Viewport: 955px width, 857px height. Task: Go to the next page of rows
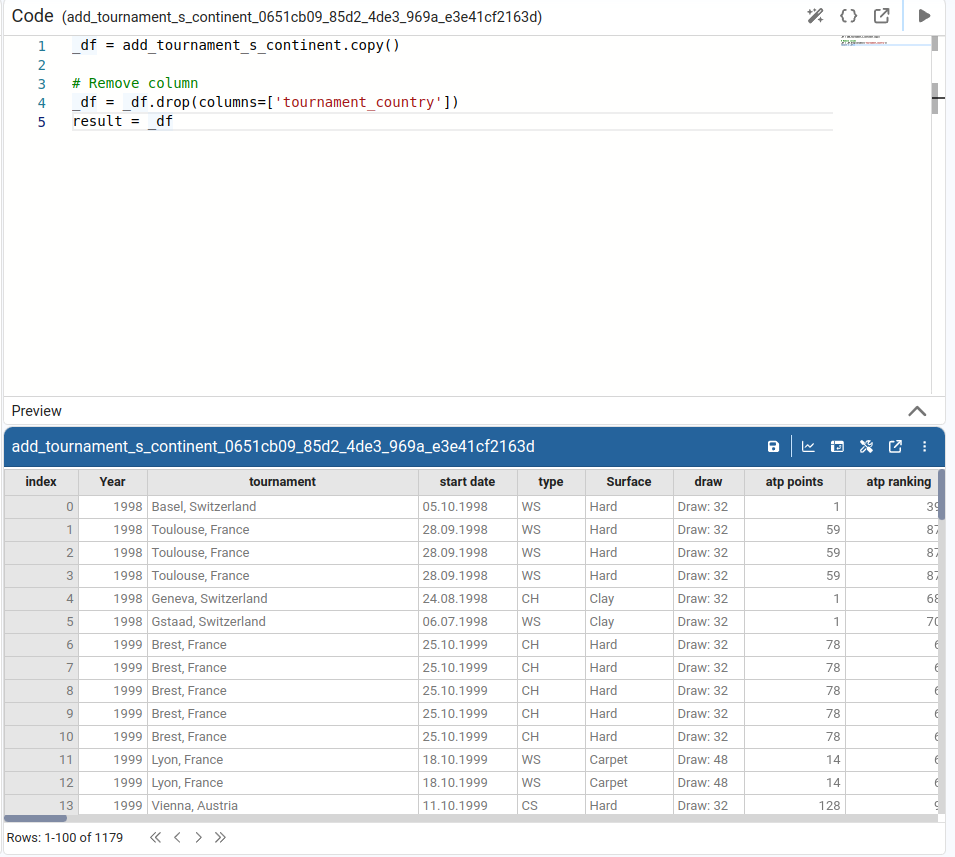[198, 837]
